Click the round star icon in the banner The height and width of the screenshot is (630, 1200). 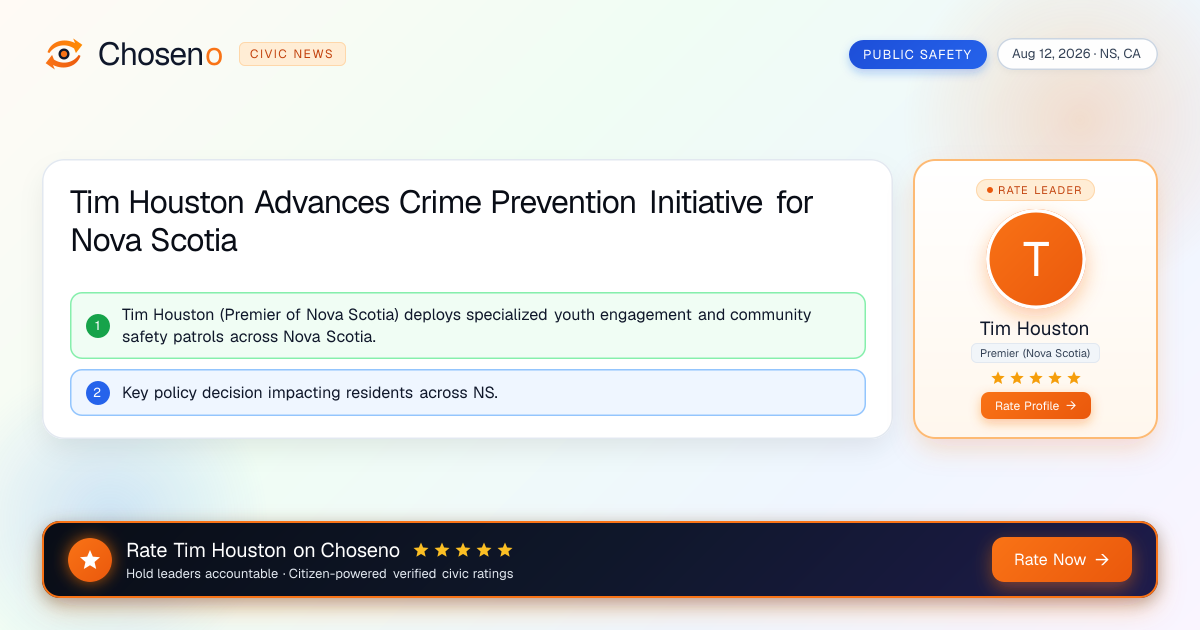(90, 560)
